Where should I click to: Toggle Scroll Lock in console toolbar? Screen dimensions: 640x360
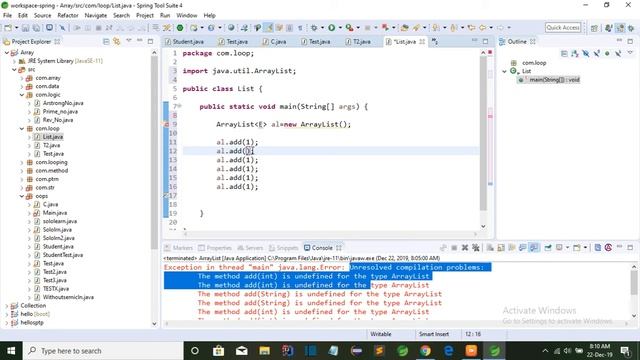coord(501,248)
